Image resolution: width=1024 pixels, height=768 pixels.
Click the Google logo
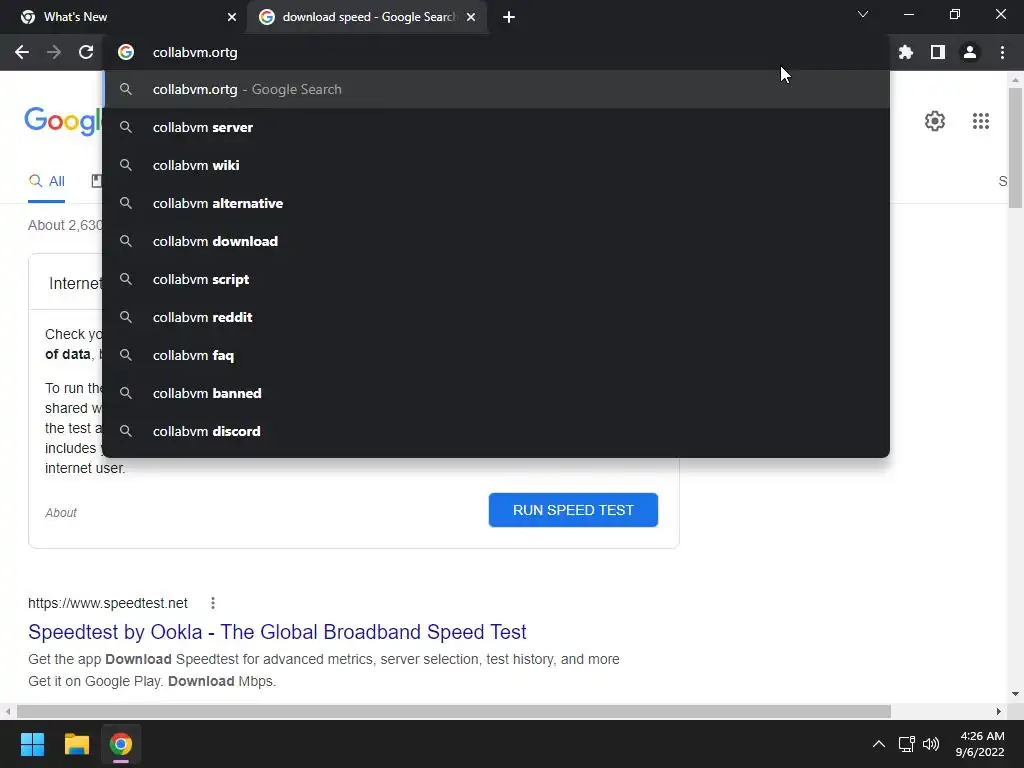[x=63, y=121]
